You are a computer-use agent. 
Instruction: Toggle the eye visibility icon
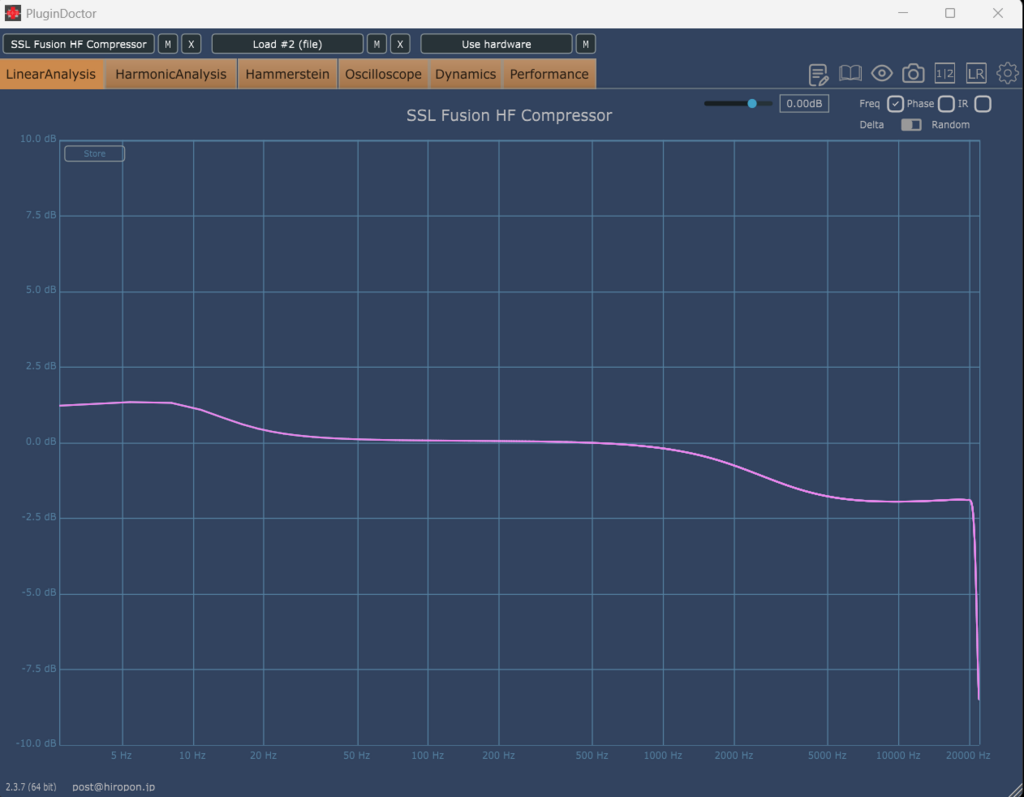882,73
